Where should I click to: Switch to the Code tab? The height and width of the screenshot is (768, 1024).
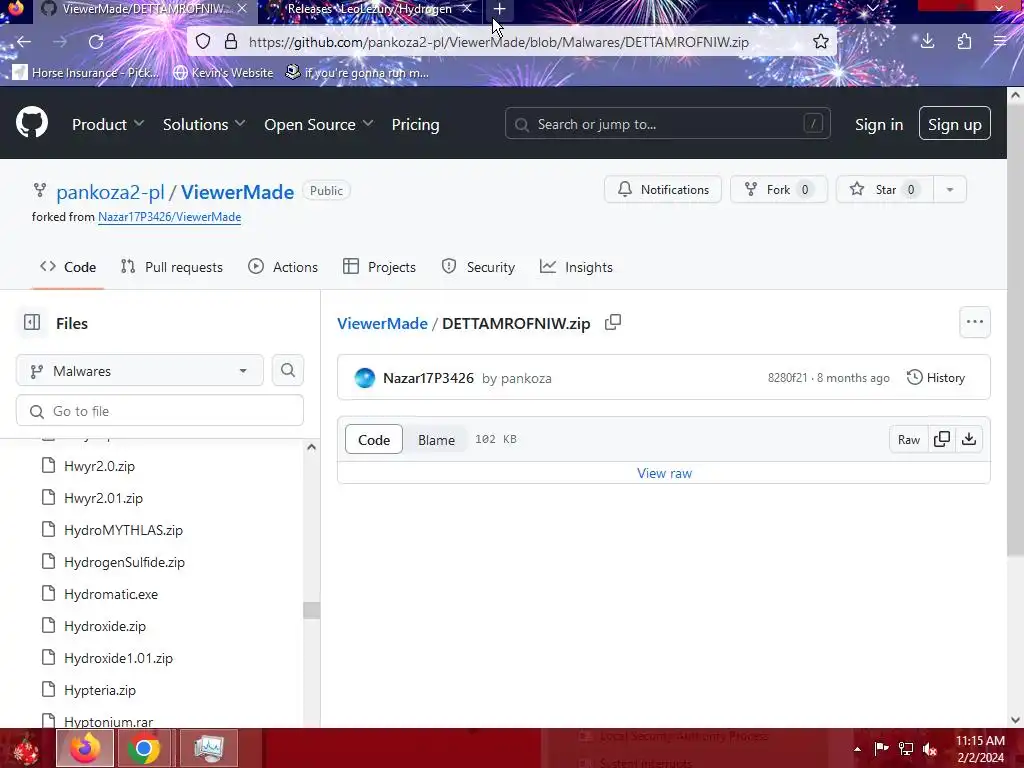point(68,267)
